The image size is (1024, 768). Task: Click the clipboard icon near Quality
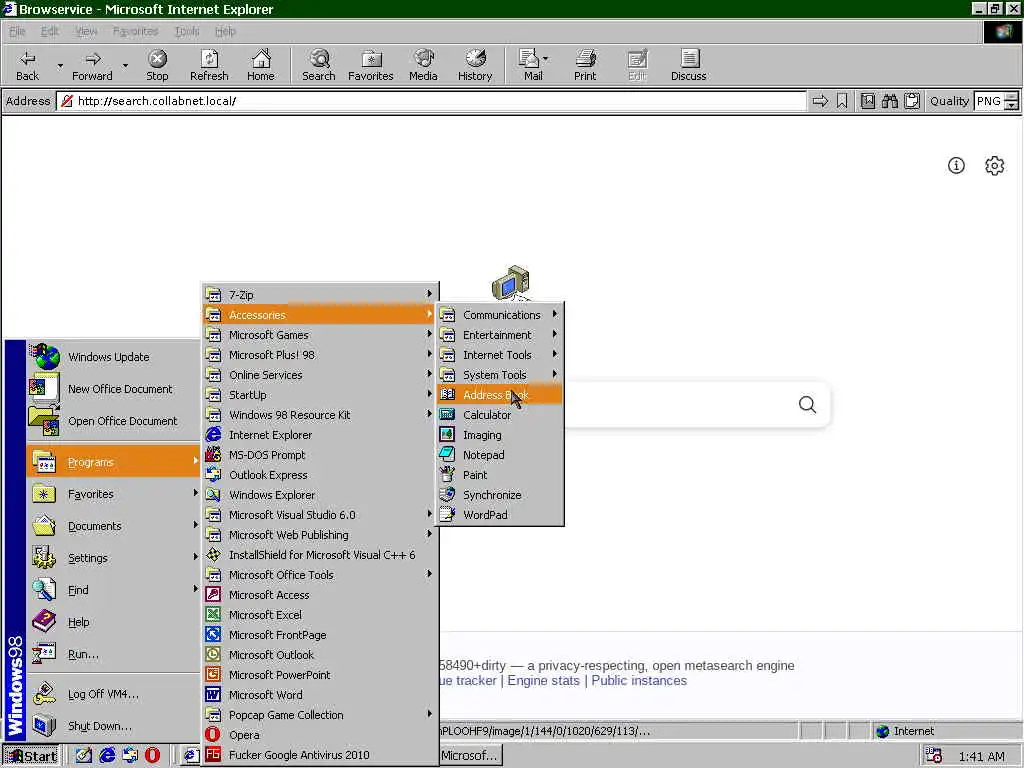click(912, 101)
